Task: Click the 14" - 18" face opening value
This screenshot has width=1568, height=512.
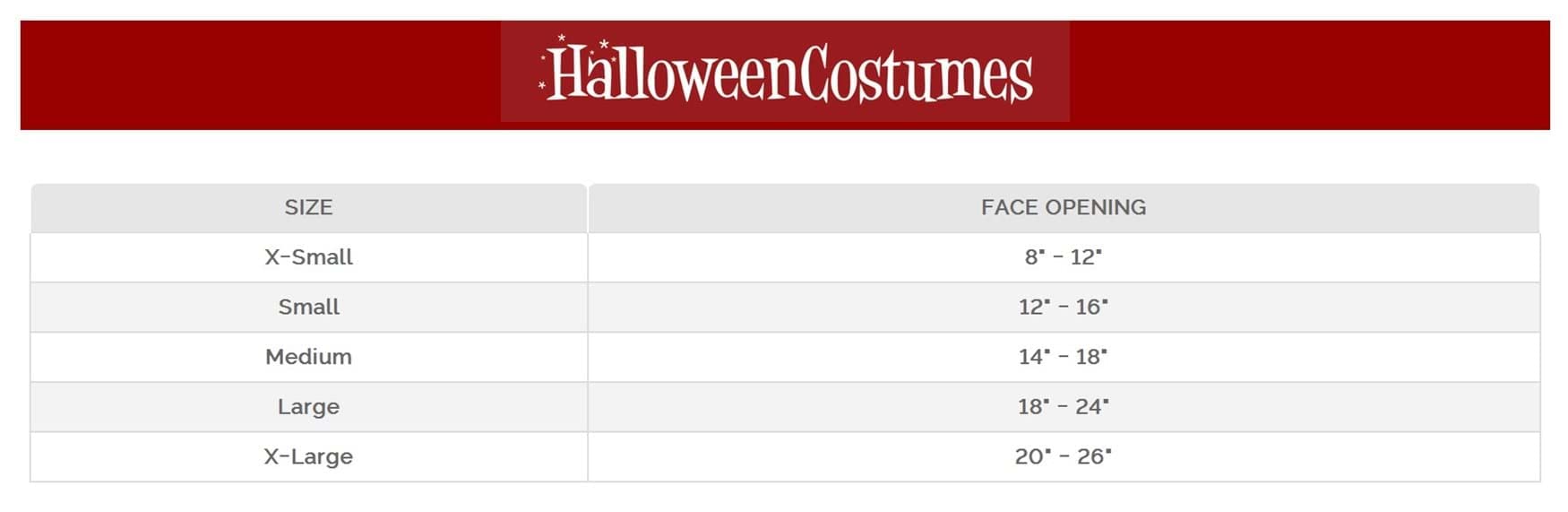Action: [1063, 357]
